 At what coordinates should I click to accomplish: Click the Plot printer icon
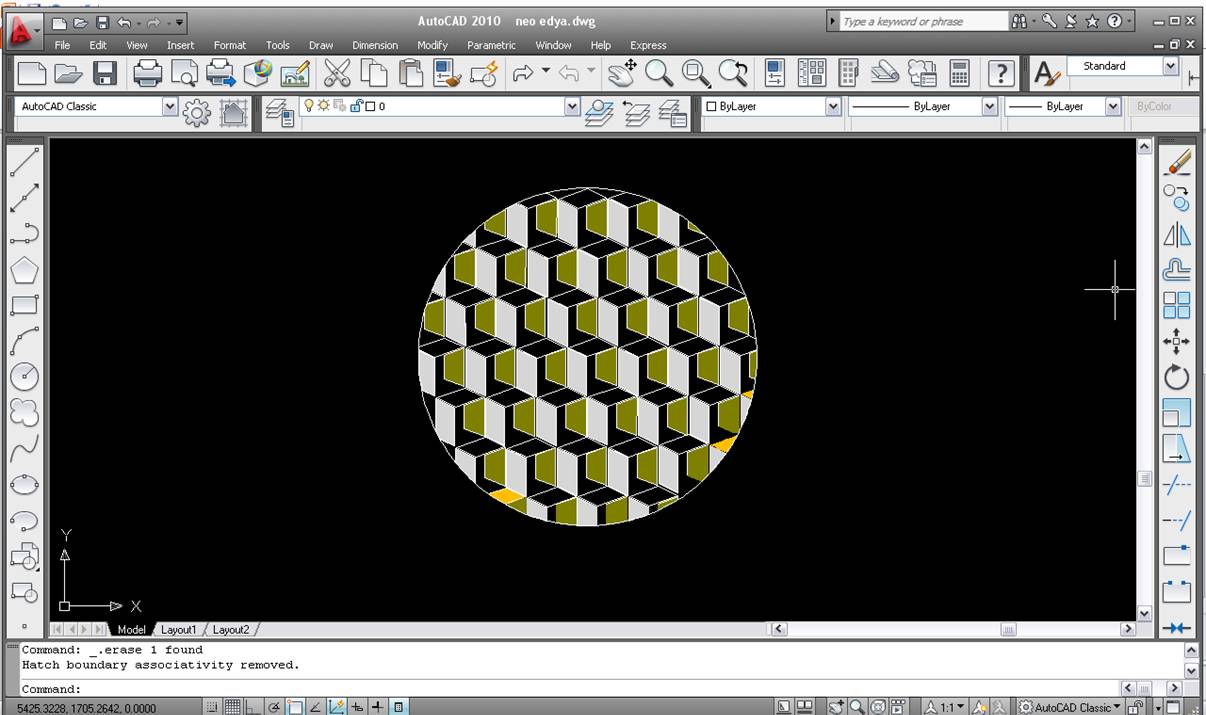(x=147, y=73)
